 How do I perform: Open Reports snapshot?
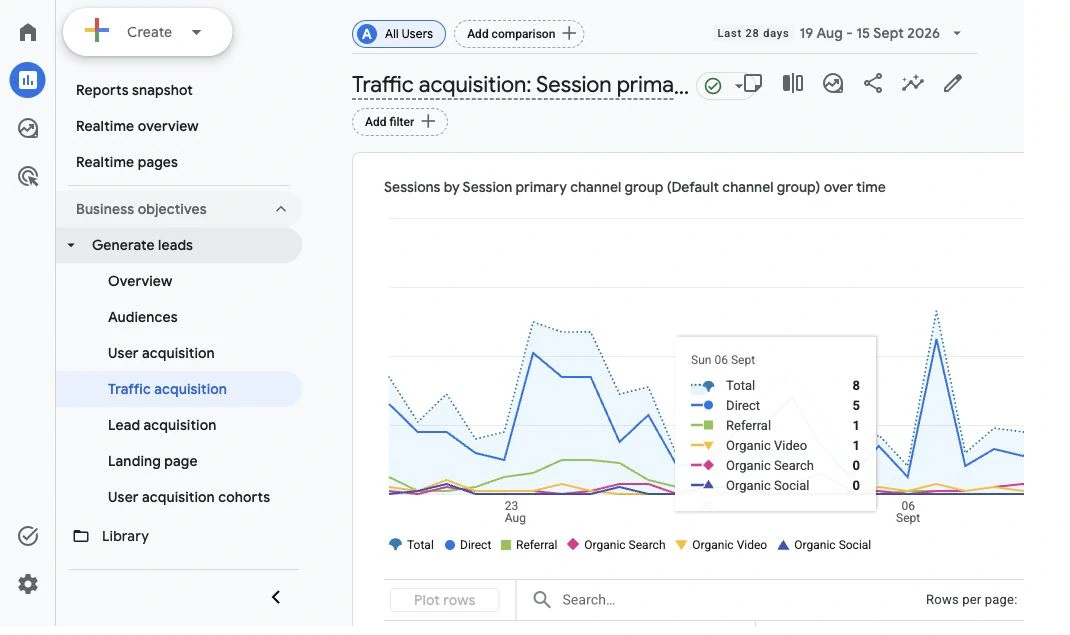click(134, 90)
